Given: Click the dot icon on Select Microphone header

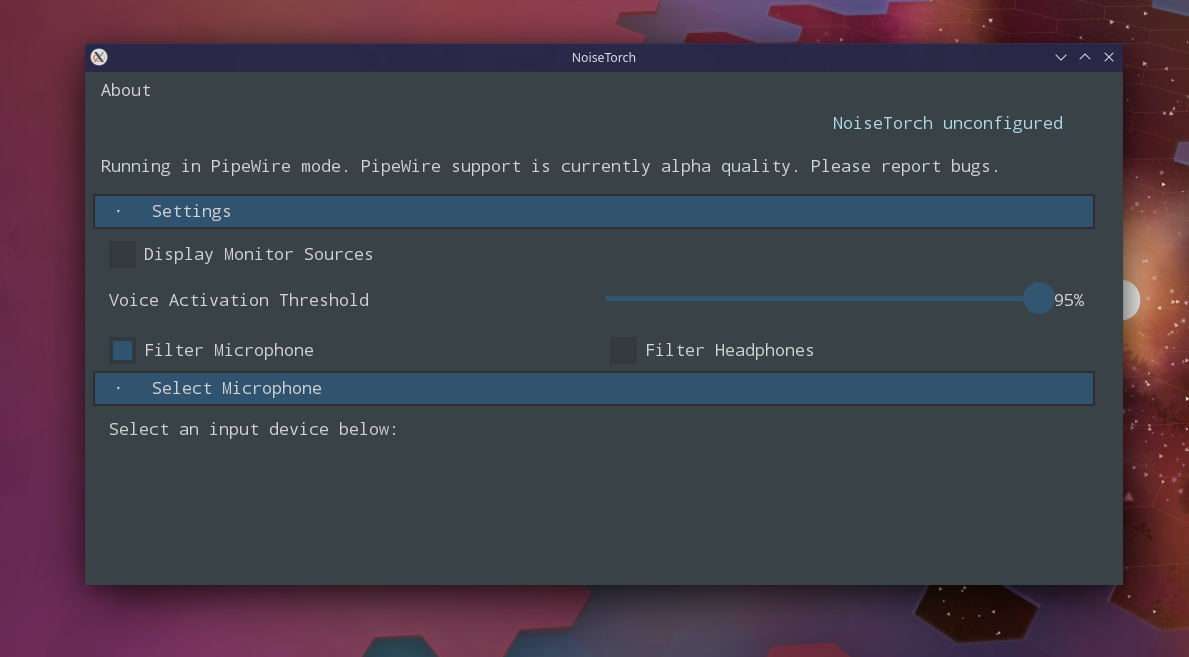Looking at the screenshot, I should pyautogui.click(x=118, y=388).
